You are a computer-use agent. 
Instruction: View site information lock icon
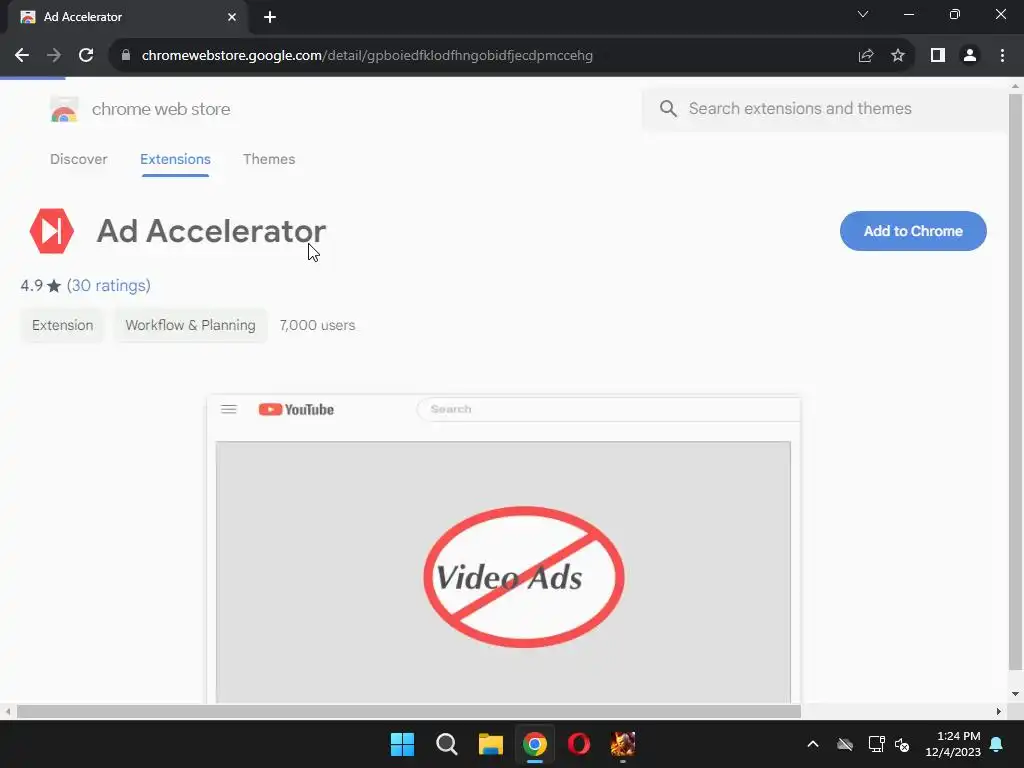click(x=126, y=56)
